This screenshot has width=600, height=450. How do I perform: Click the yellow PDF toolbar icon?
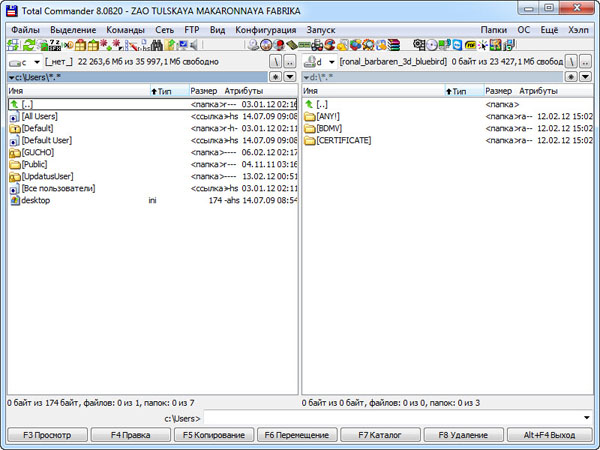(470, 46)
